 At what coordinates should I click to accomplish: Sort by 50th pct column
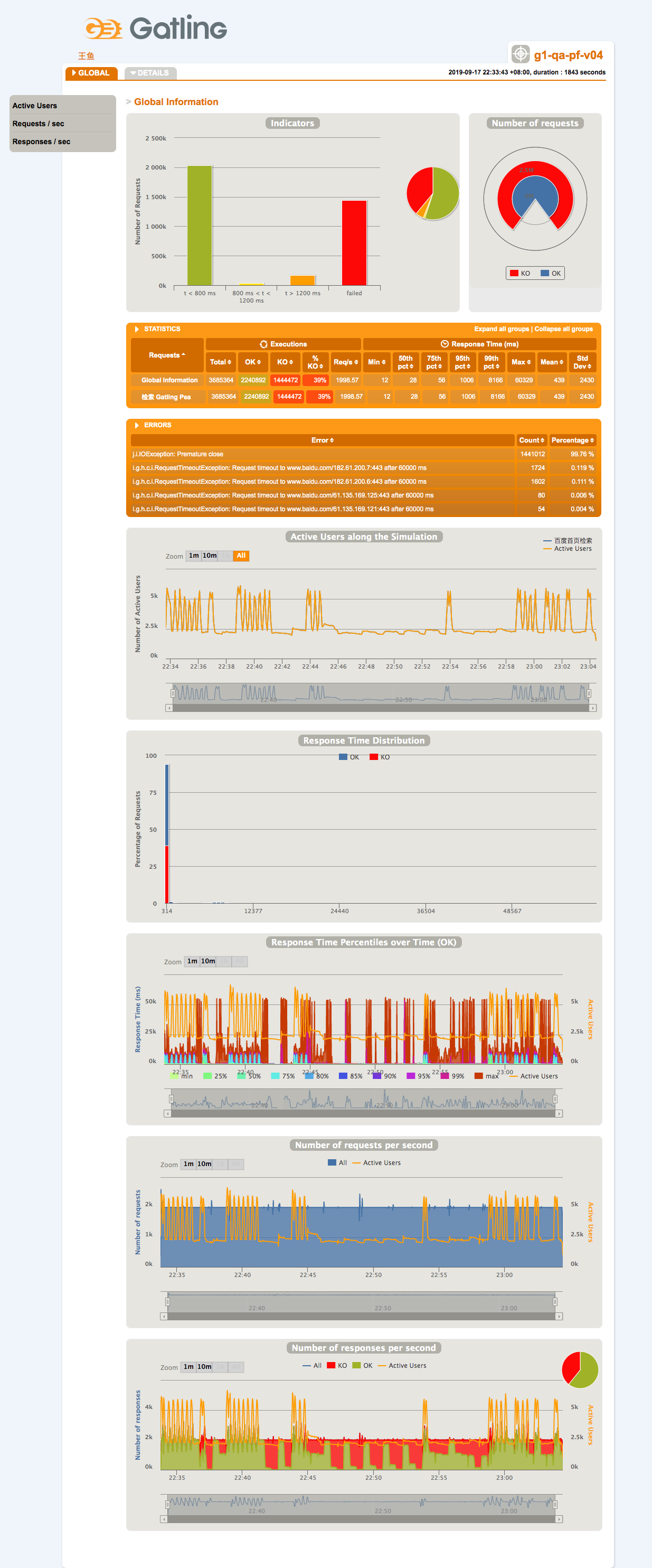[x=405, y=362]
